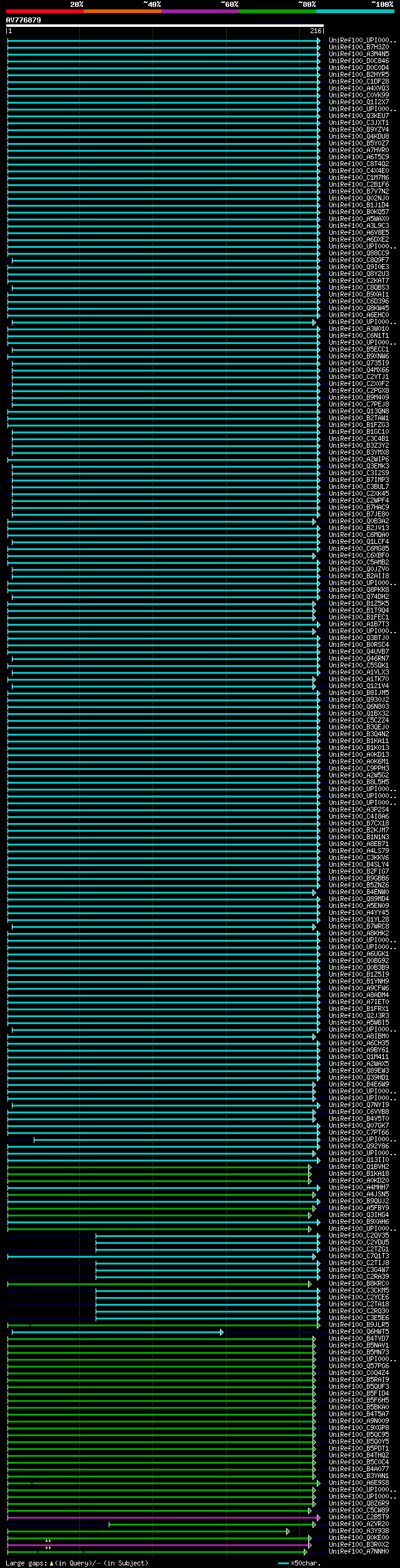The height and width of the screenshot is (1568, 400).
Task: Click the query end position 216
Action: (316, 31)
